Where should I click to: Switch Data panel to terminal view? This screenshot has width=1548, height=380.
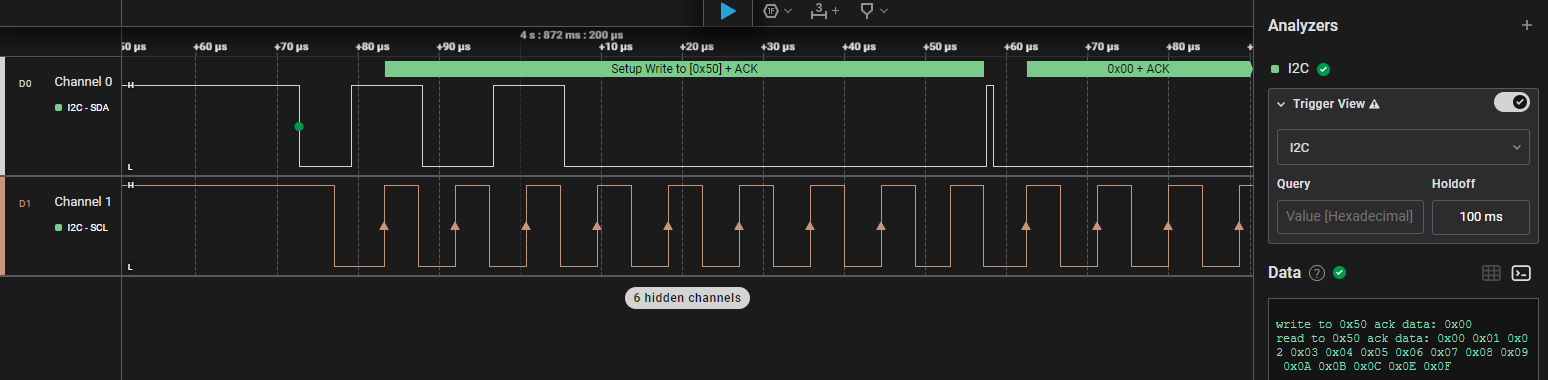click(x=1521, y=273)
